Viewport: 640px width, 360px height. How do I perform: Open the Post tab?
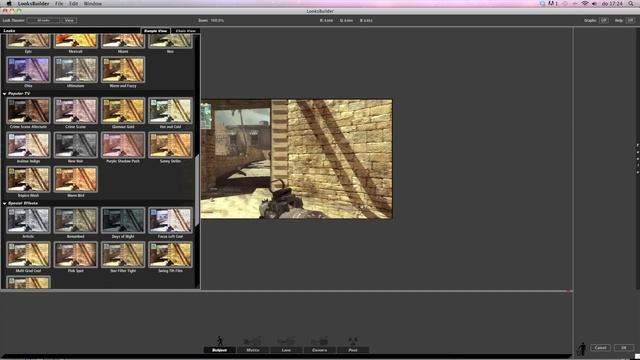click(x=353, y=350)
